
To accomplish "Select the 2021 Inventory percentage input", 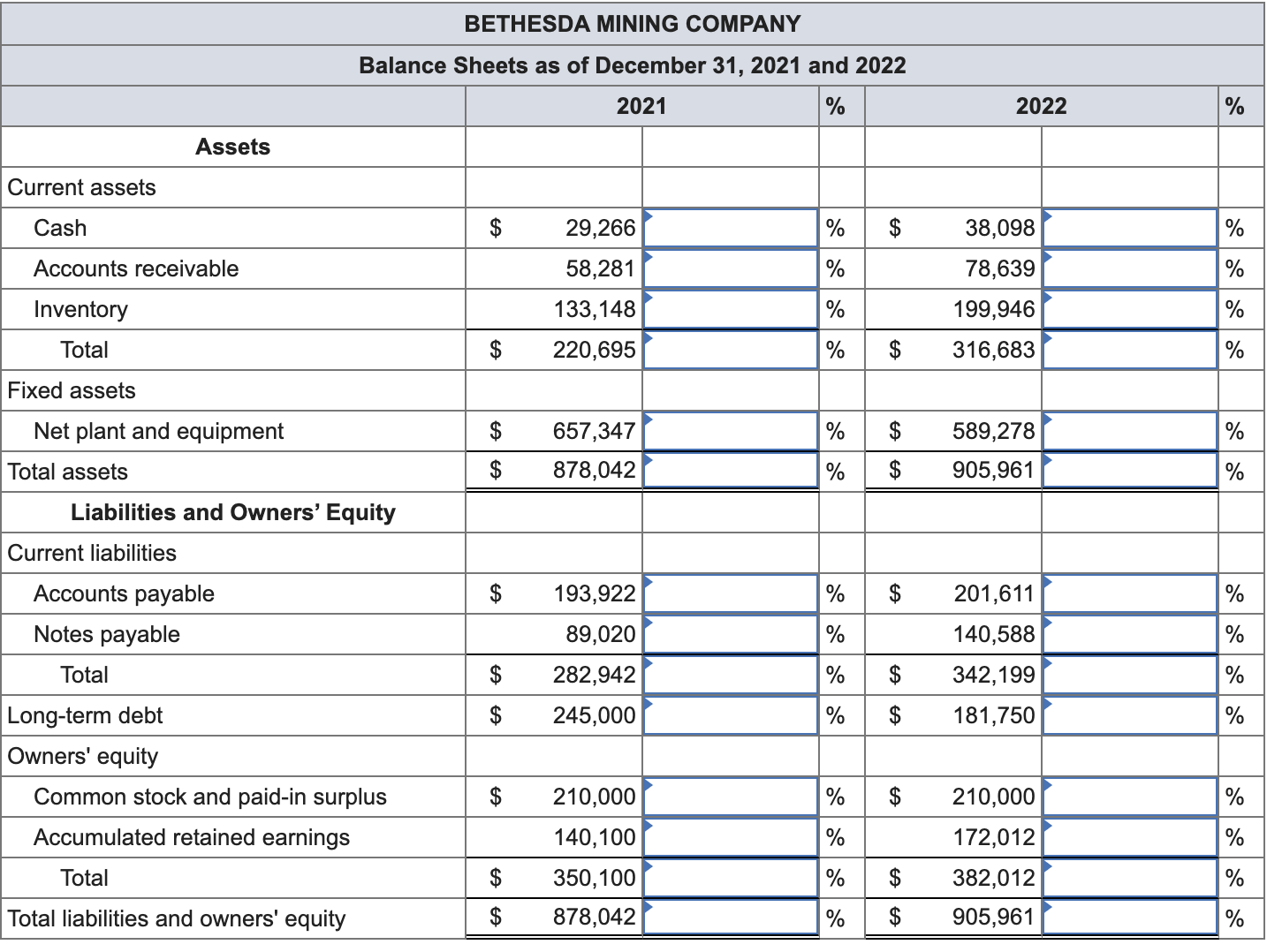I will click(x=731, y=309).
